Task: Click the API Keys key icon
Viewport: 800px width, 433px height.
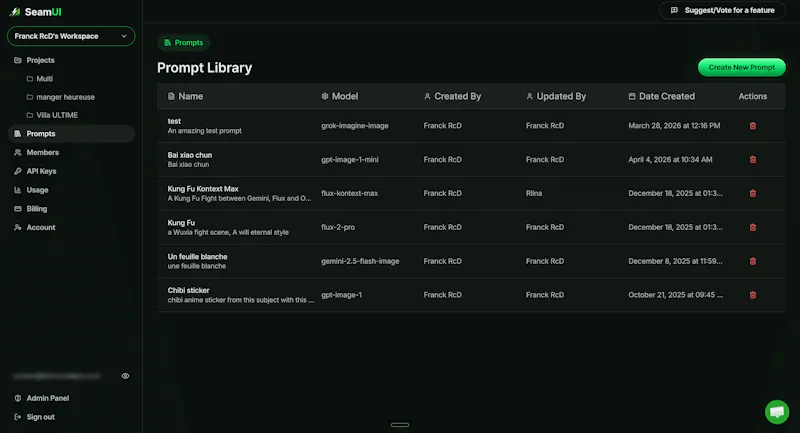Action: click(x=18, y=171)
